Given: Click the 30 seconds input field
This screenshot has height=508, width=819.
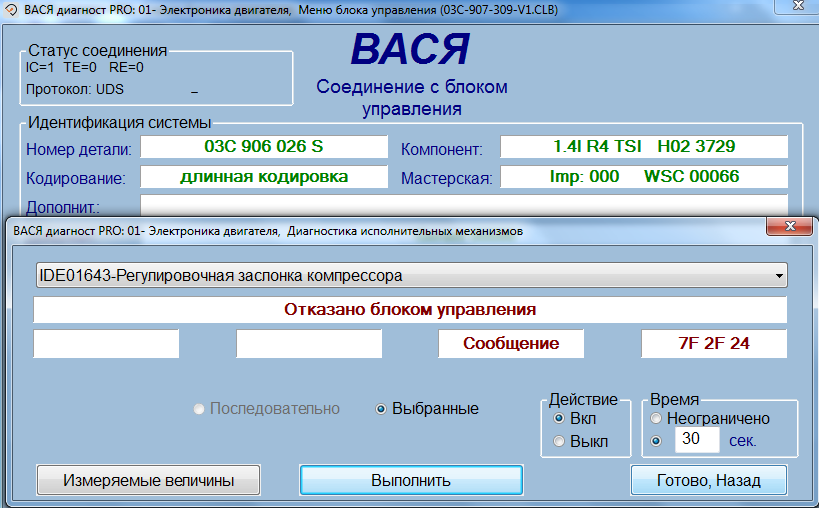Looking at the screenshot, I should coord(695,440).
